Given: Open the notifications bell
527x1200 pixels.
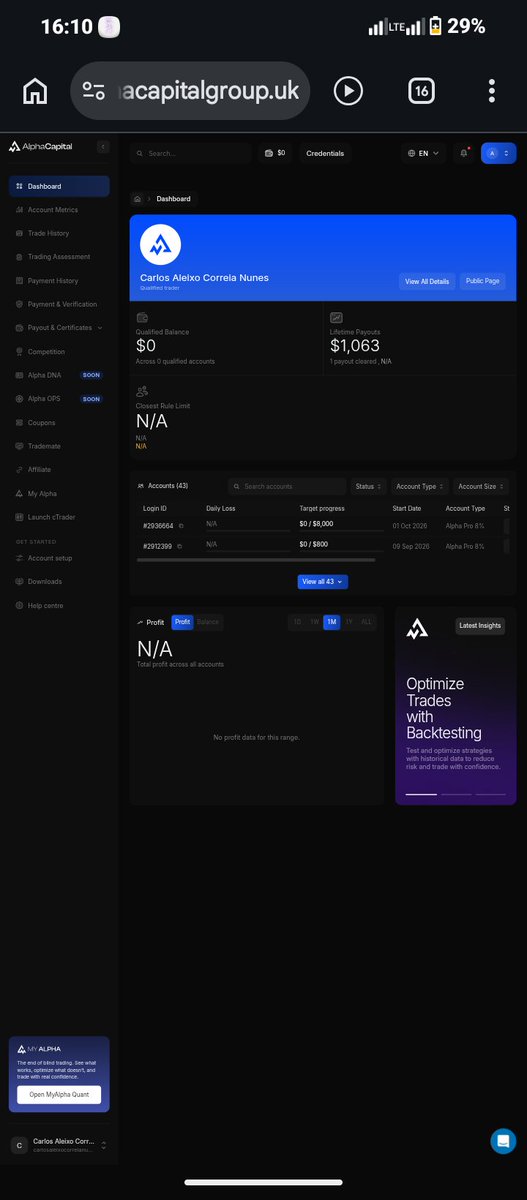Looking at the screenshot, I should click(464, 153).
